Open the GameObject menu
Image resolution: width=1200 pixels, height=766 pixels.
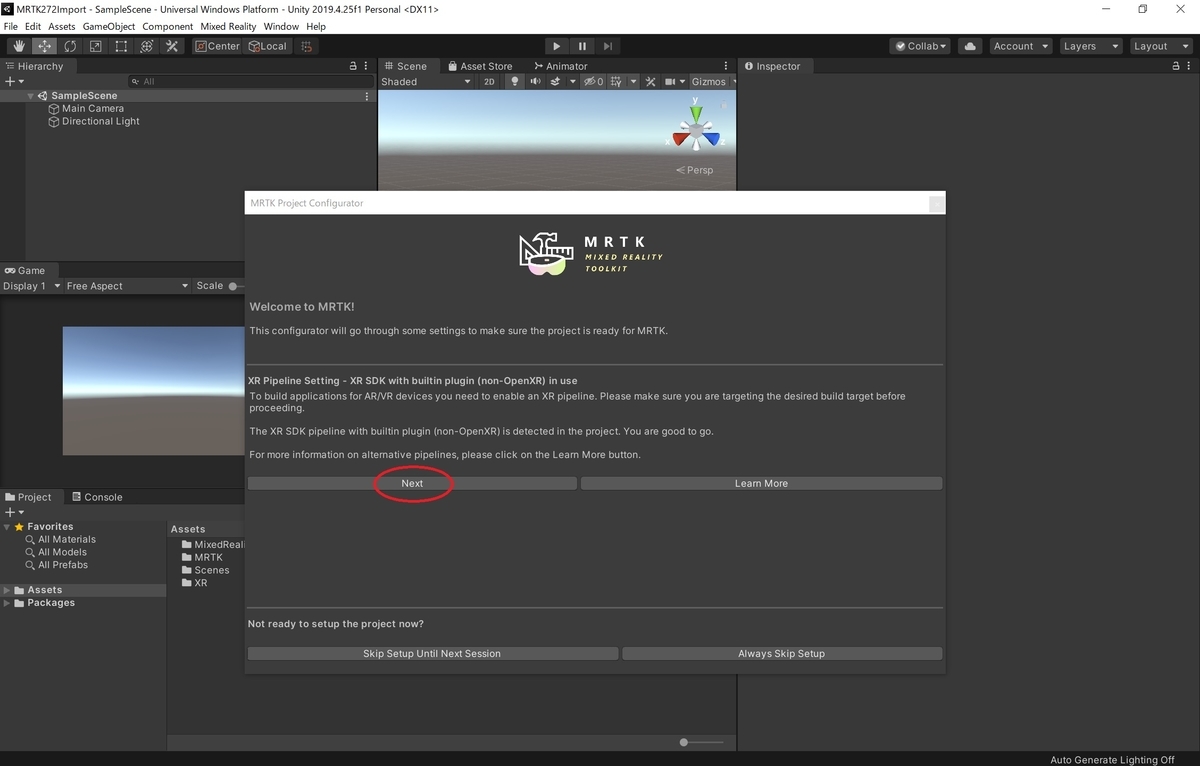click(x=108, y=26)
